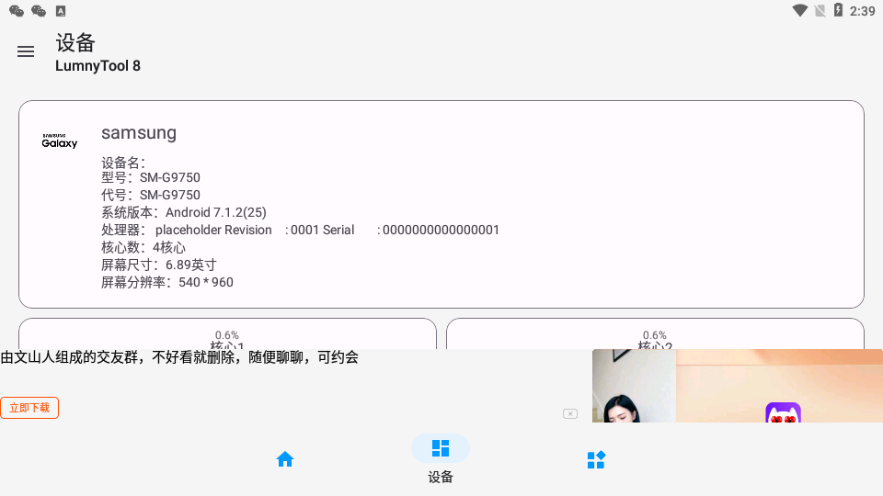883x496 pixels.
Task: Click the samsung device name heading
Action: point(139,133)
